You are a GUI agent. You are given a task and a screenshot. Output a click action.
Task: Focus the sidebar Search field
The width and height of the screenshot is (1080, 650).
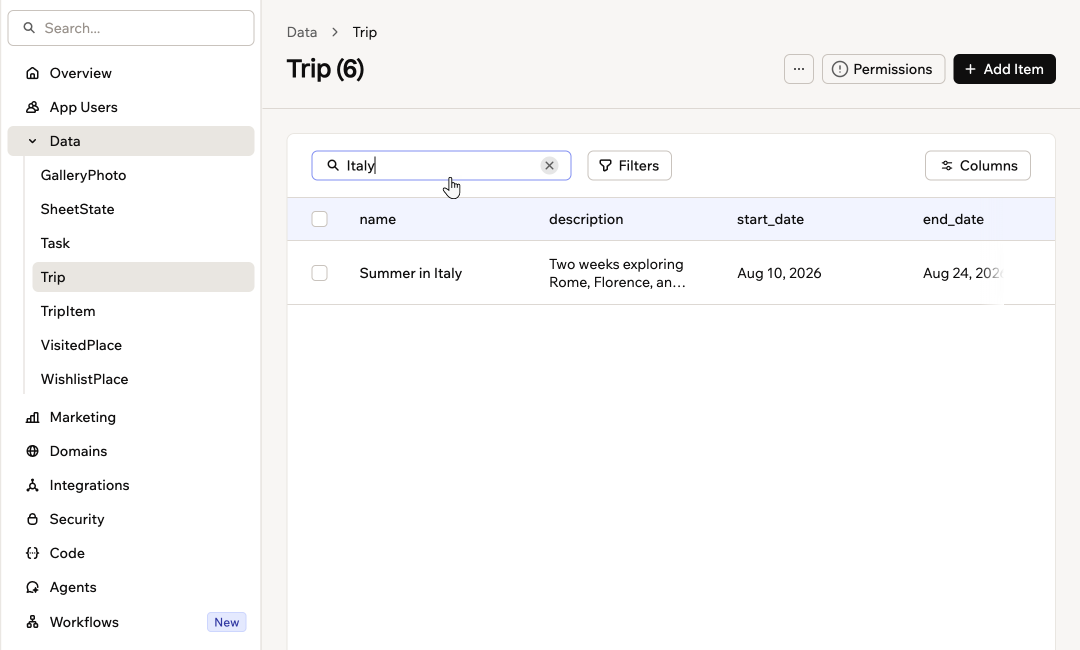(x=131, y=28)
